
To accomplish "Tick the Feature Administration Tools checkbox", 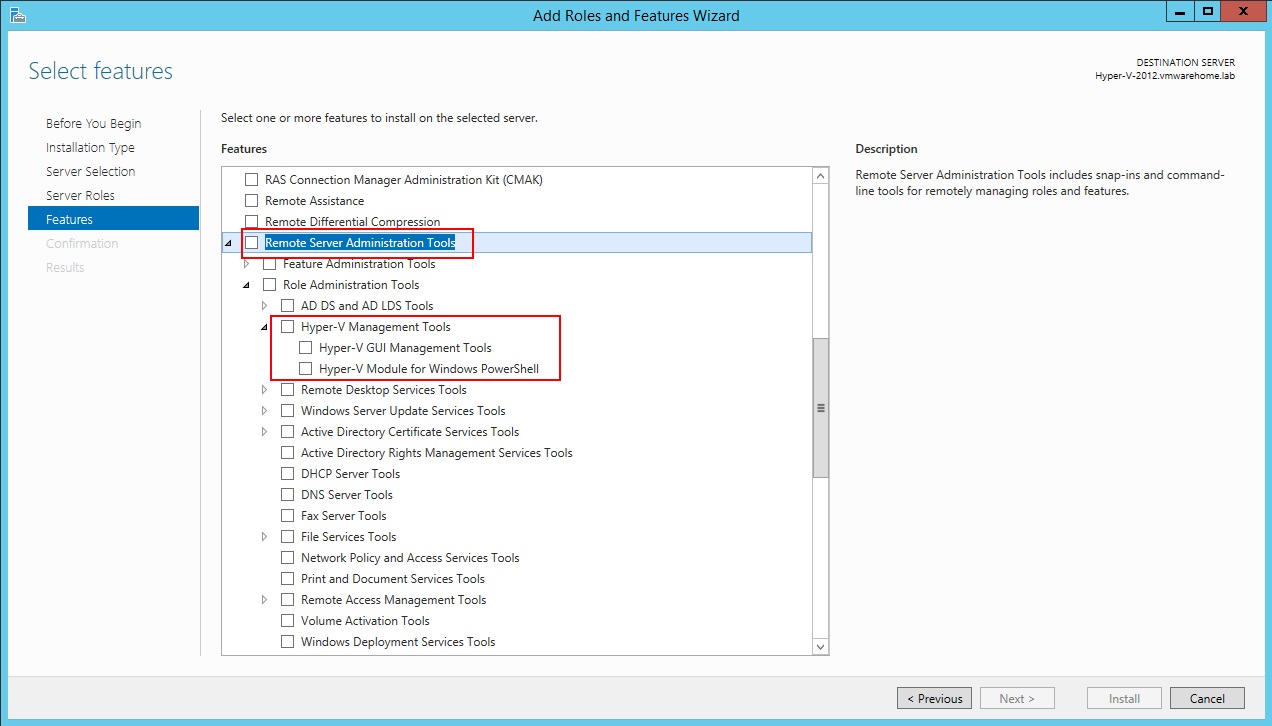I will tap(270, 264).
